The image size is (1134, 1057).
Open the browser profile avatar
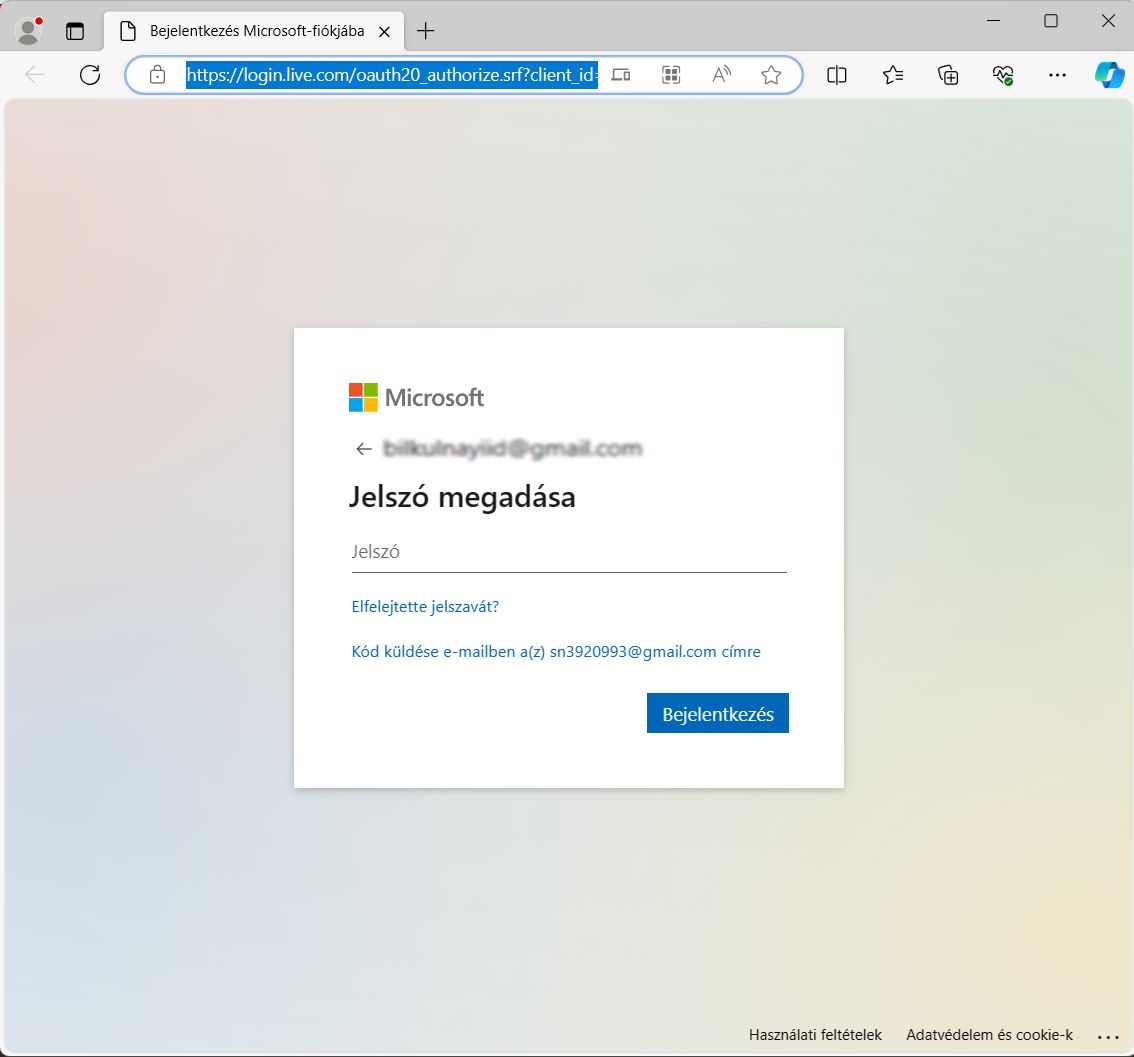(x=28, y=30)
